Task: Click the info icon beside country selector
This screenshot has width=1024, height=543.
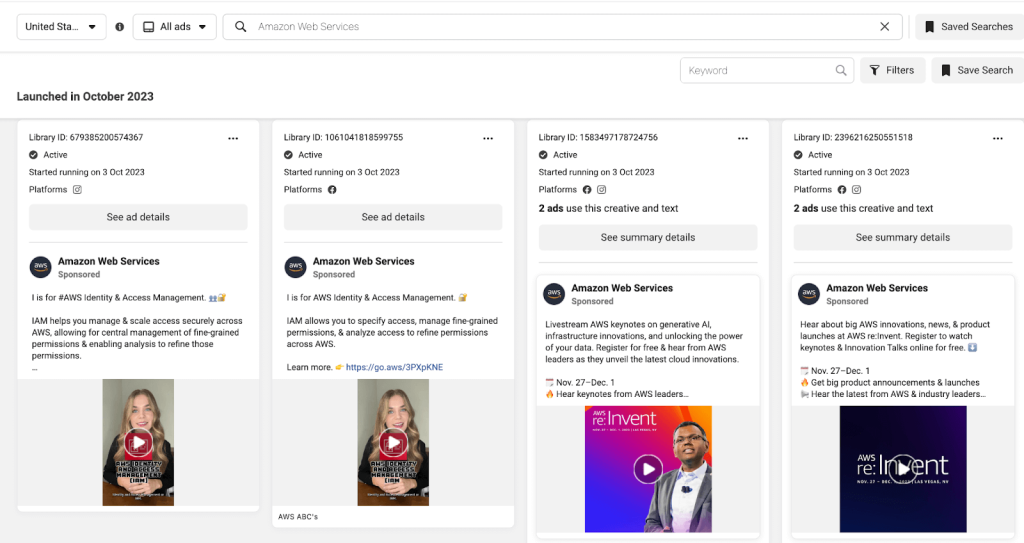Action: point(120,27)
